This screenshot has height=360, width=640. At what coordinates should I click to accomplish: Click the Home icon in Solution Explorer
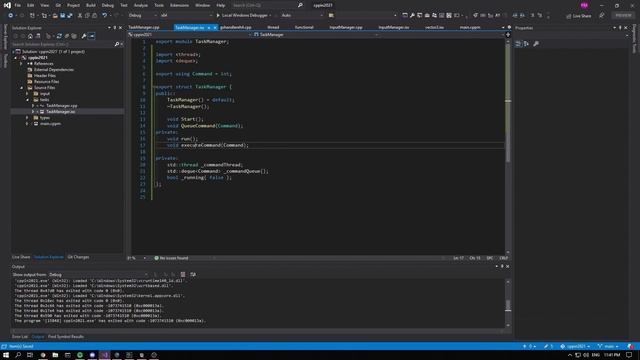click(30, 36)
